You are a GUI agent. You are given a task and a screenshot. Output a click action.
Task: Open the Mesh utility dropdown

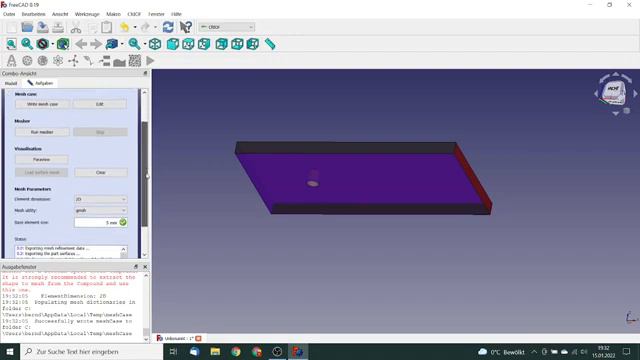tap(100, 210)
